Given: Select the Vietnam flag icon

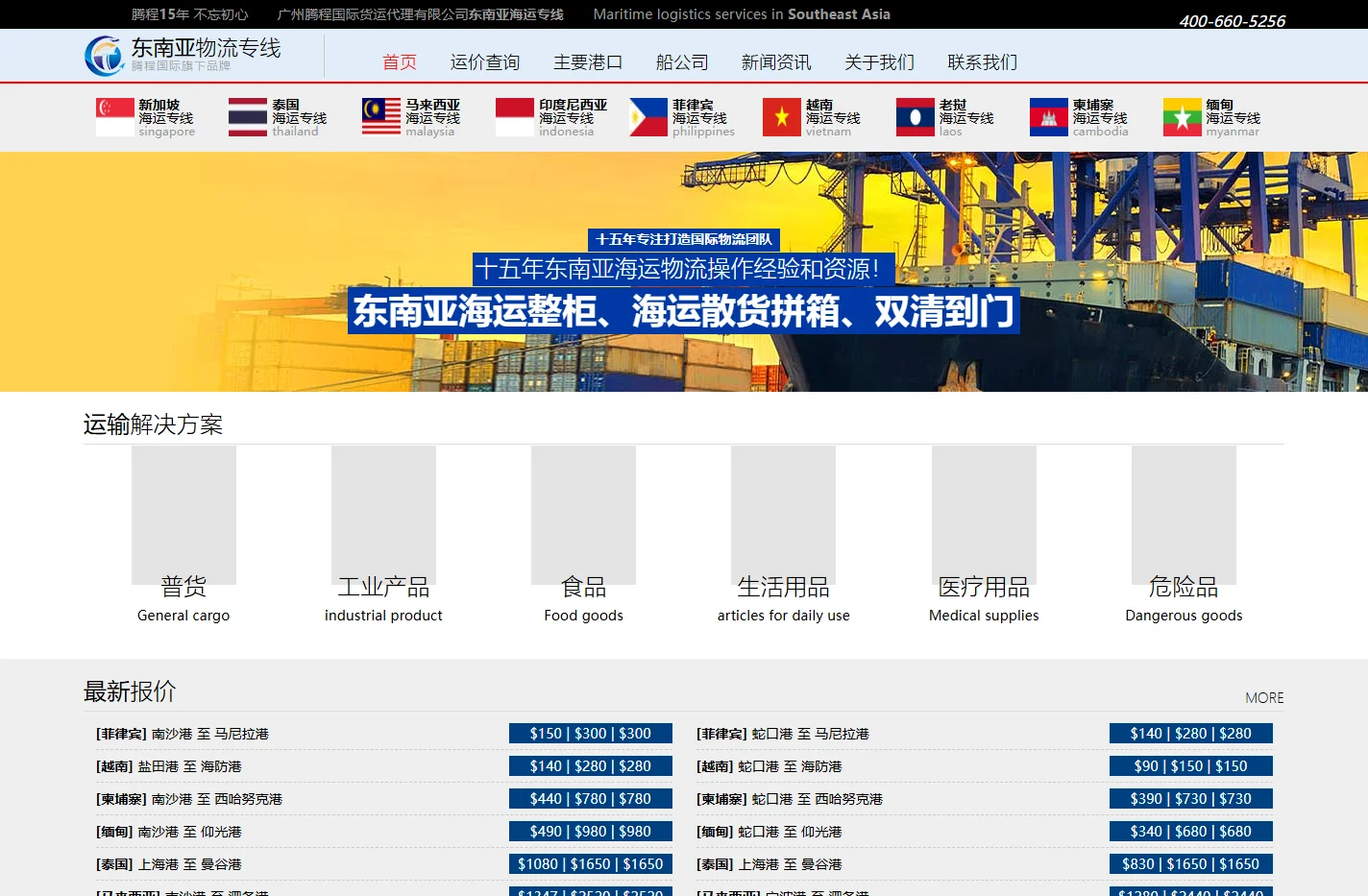Looking at the screenshot, I should click(782, 117).
